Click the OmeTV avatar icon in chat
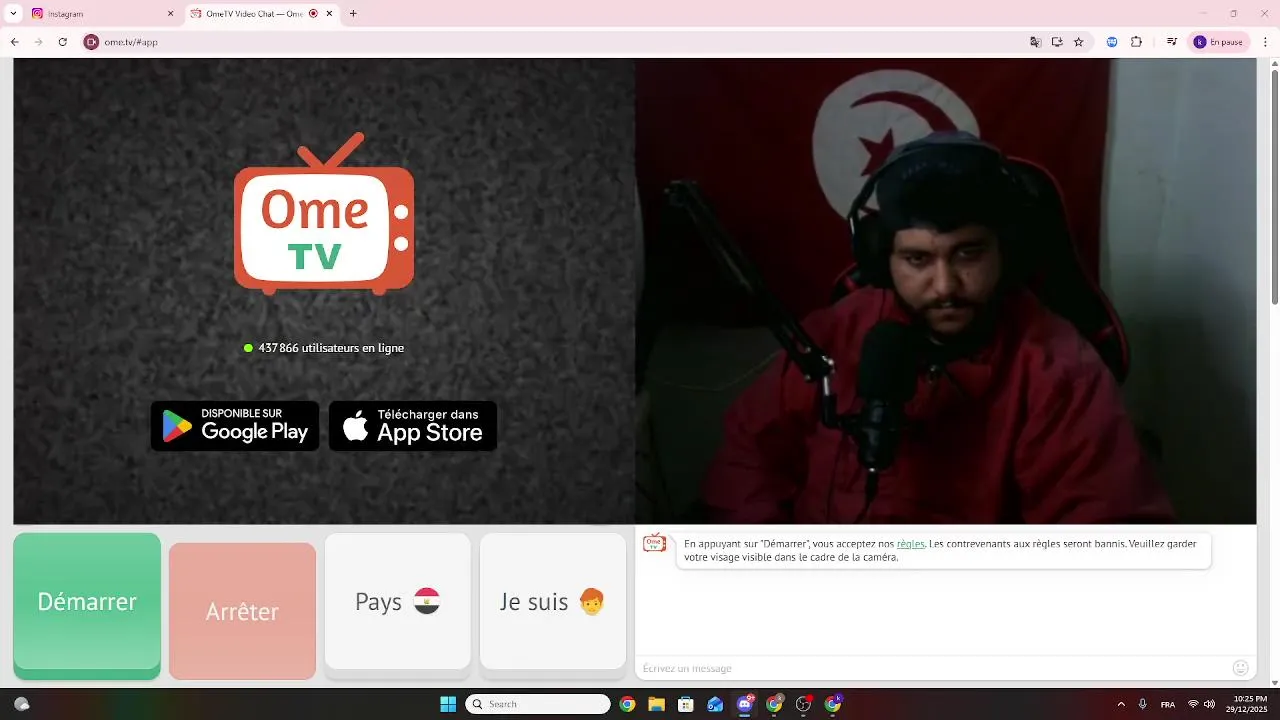 point(654,543)
